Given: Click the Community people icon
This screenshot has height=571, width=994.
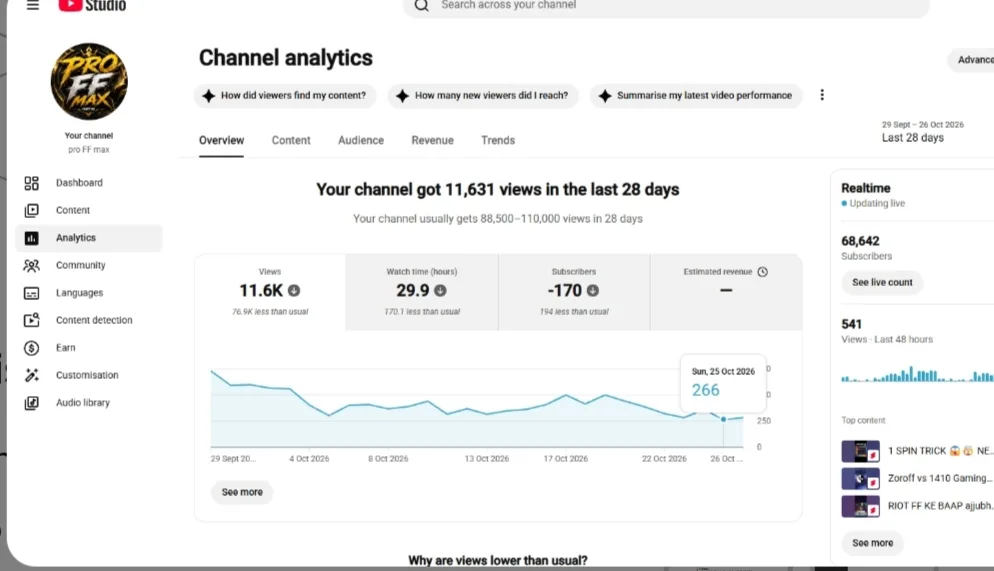Looking at the screenshot, I should coord(31,266).
